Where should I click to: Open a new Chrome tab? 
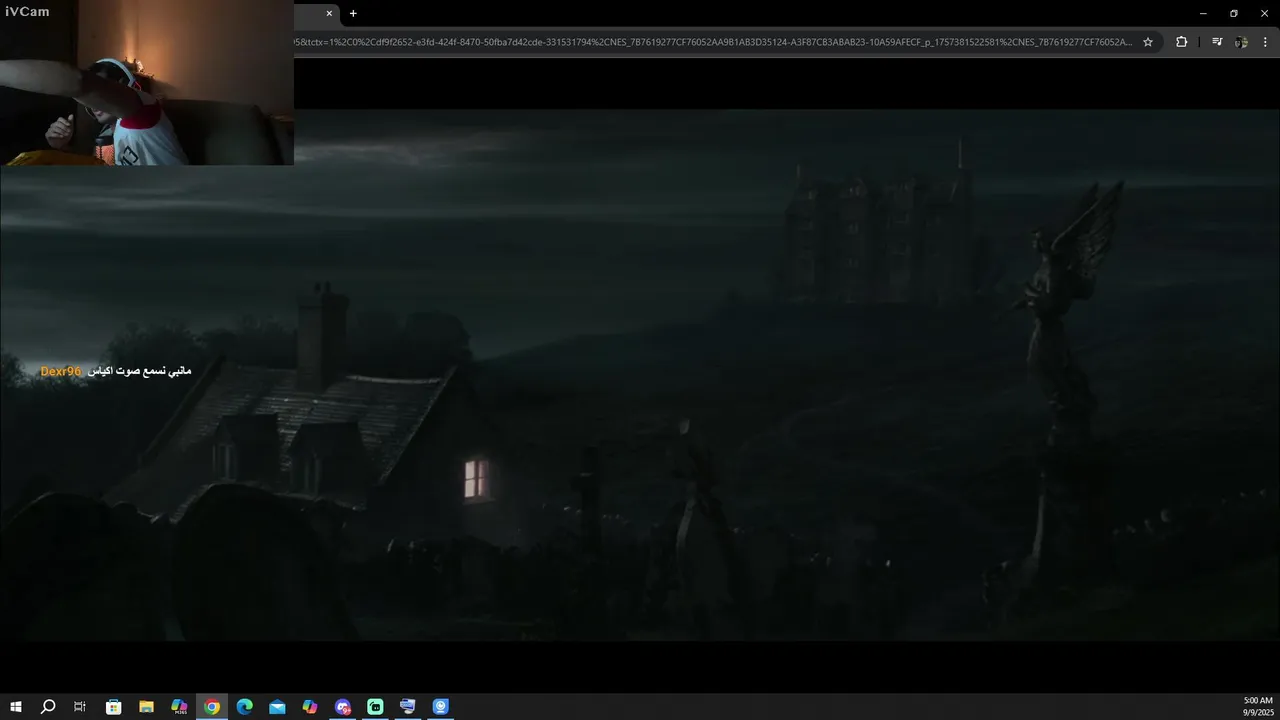pyautogui.click(x=353, y=13)
